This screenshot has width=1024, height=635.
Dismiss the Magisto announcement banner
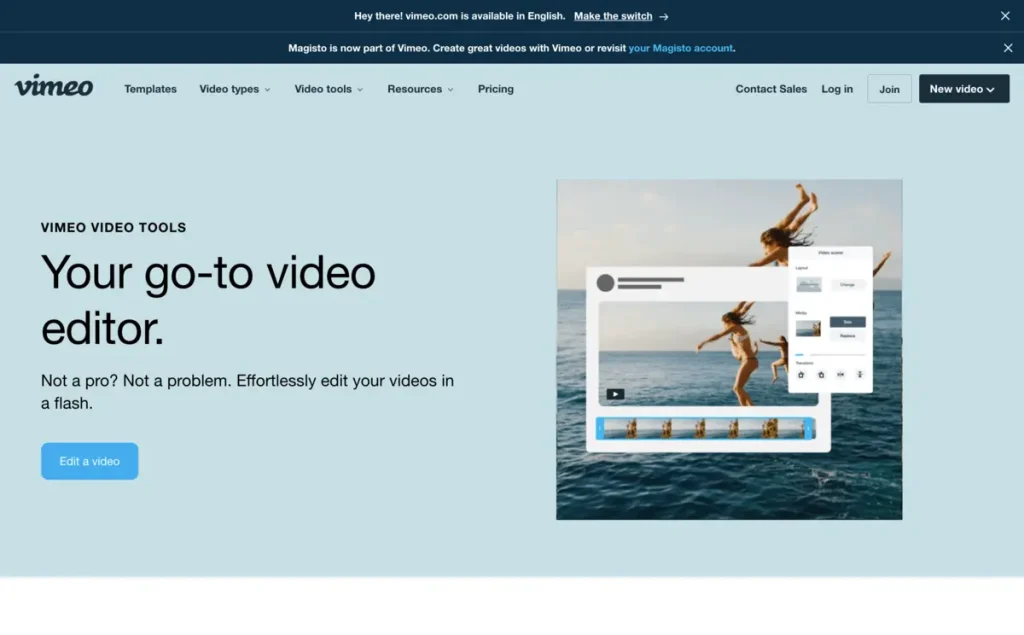[1007, 48]
